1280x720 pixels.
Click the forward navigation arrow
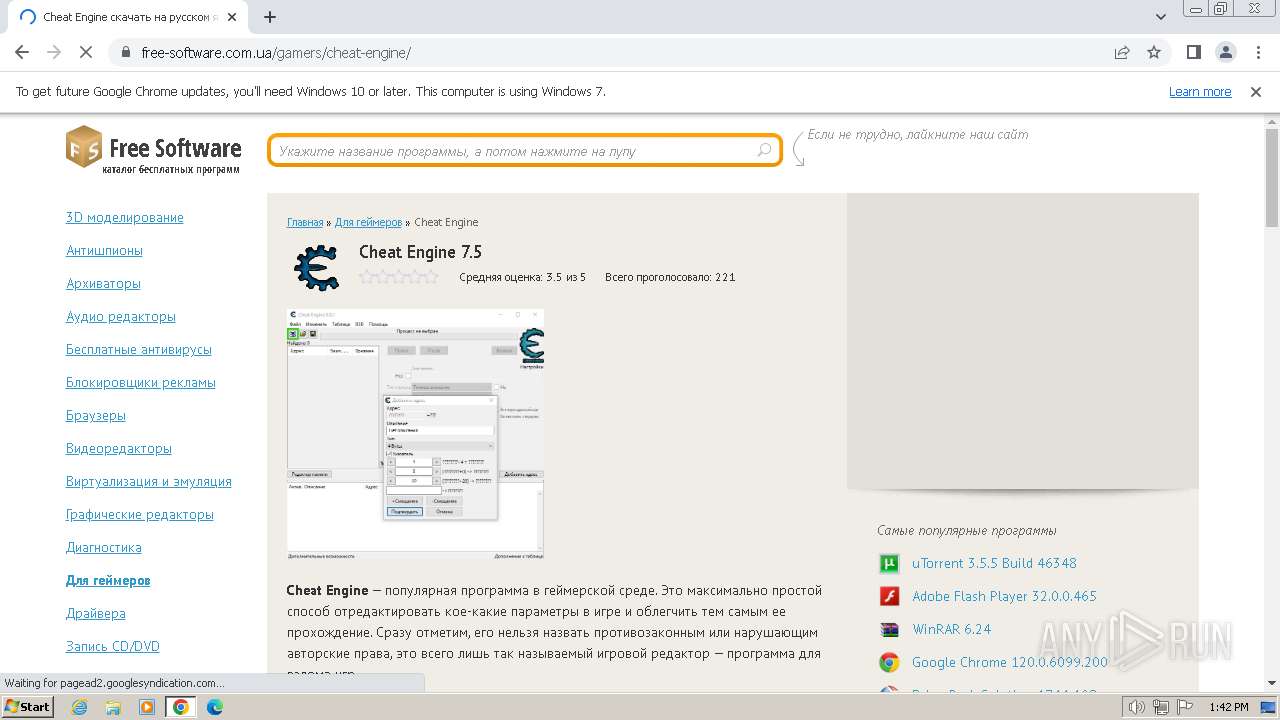(x=54, y=52)
